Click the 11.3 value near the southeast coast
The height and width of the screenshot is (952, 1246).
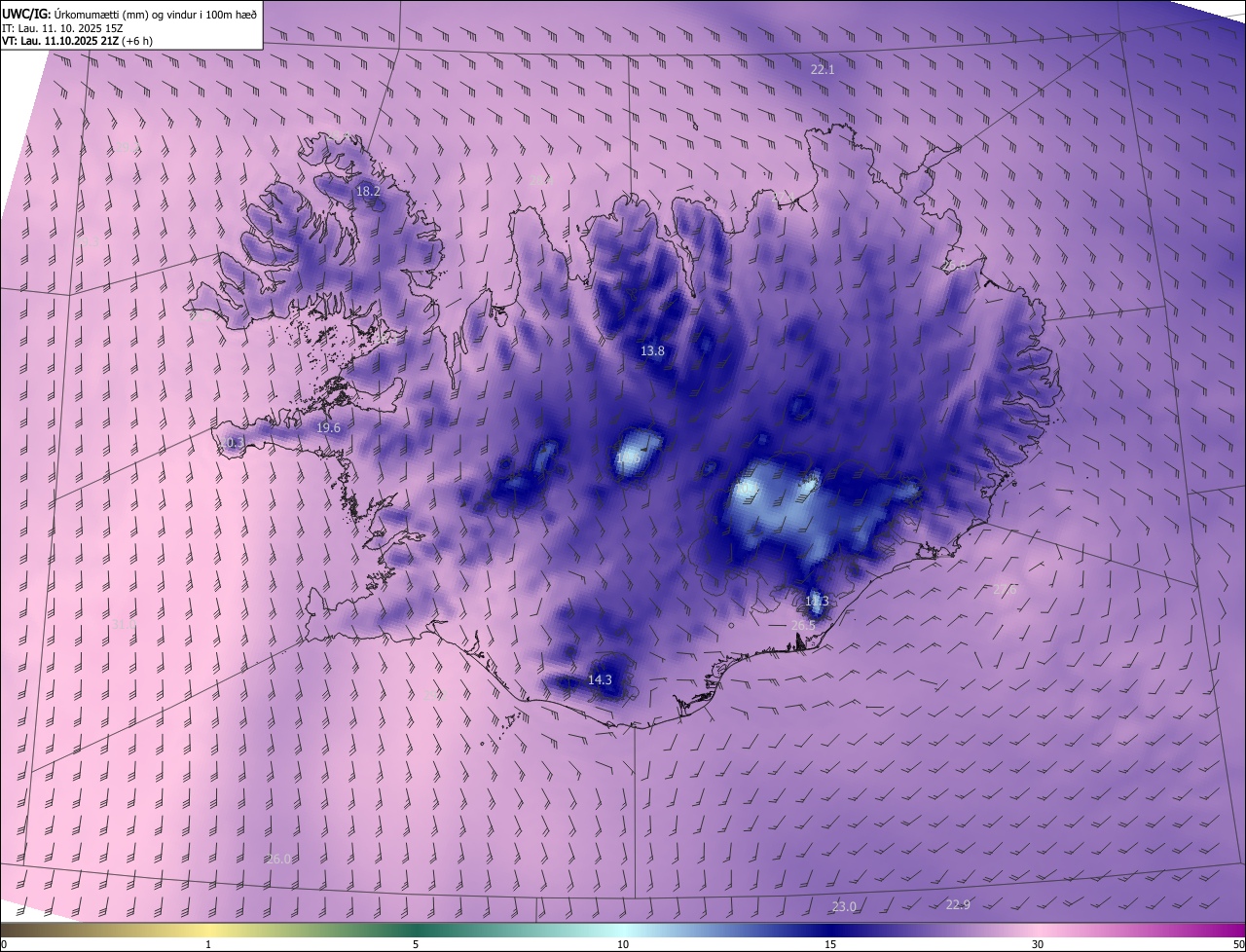tap(817, 602)
